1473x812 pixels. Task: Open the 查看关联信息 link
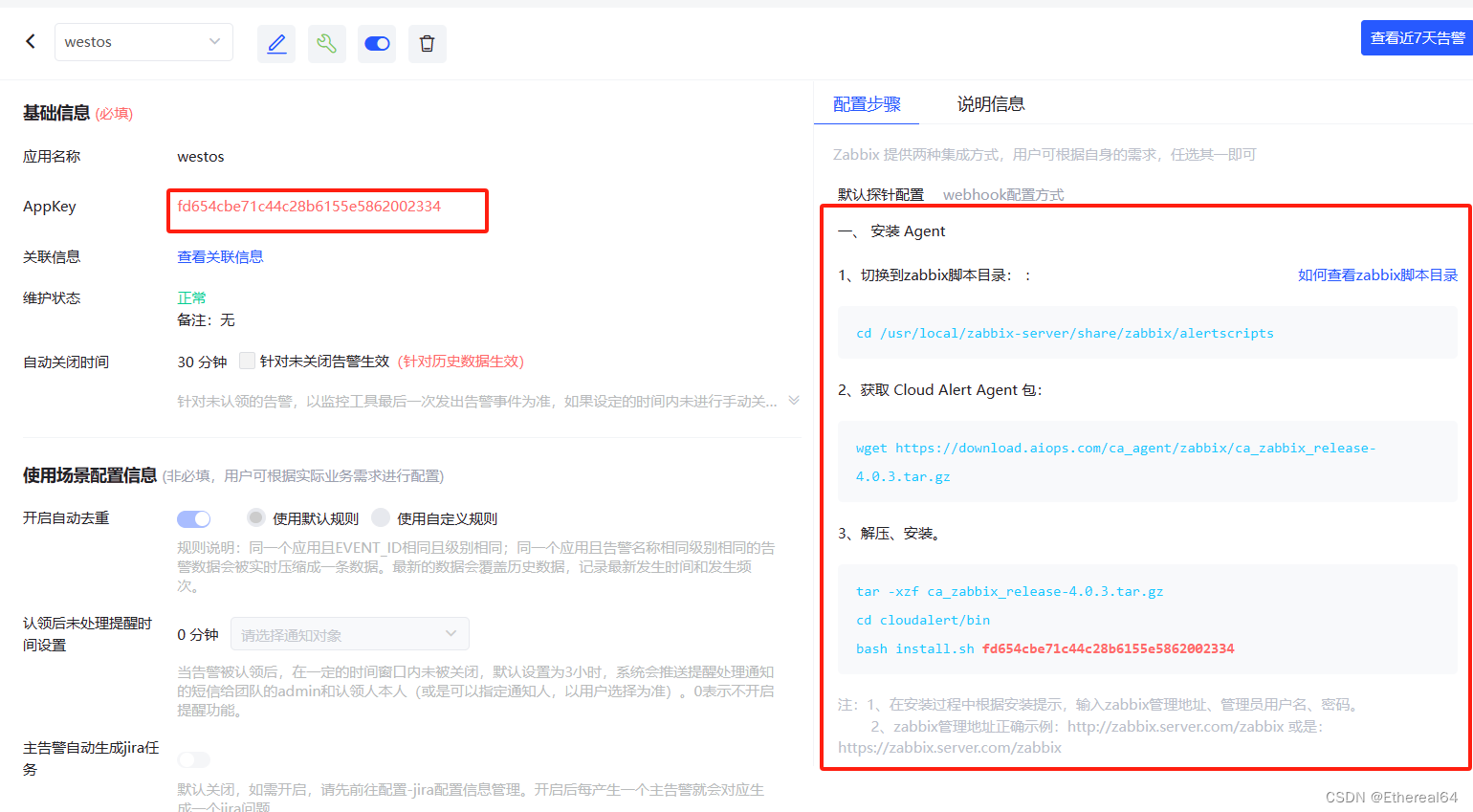pyautogui.click(x=220, y=256)
